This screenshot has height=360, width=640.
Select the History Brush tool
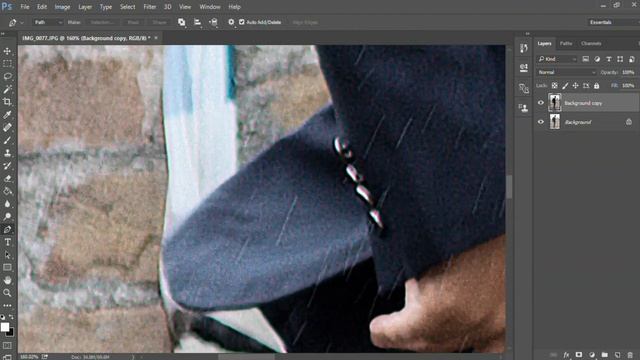coord(7,165)
